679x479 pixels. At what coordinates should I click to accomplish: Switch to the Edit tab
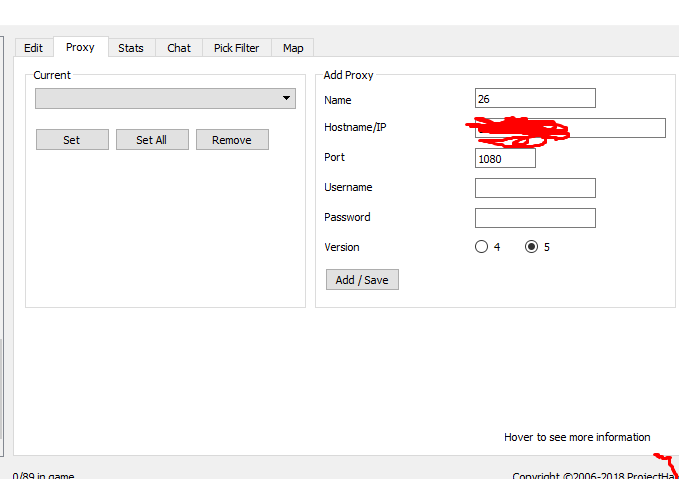pyautogui.click(x=34, y=48)
